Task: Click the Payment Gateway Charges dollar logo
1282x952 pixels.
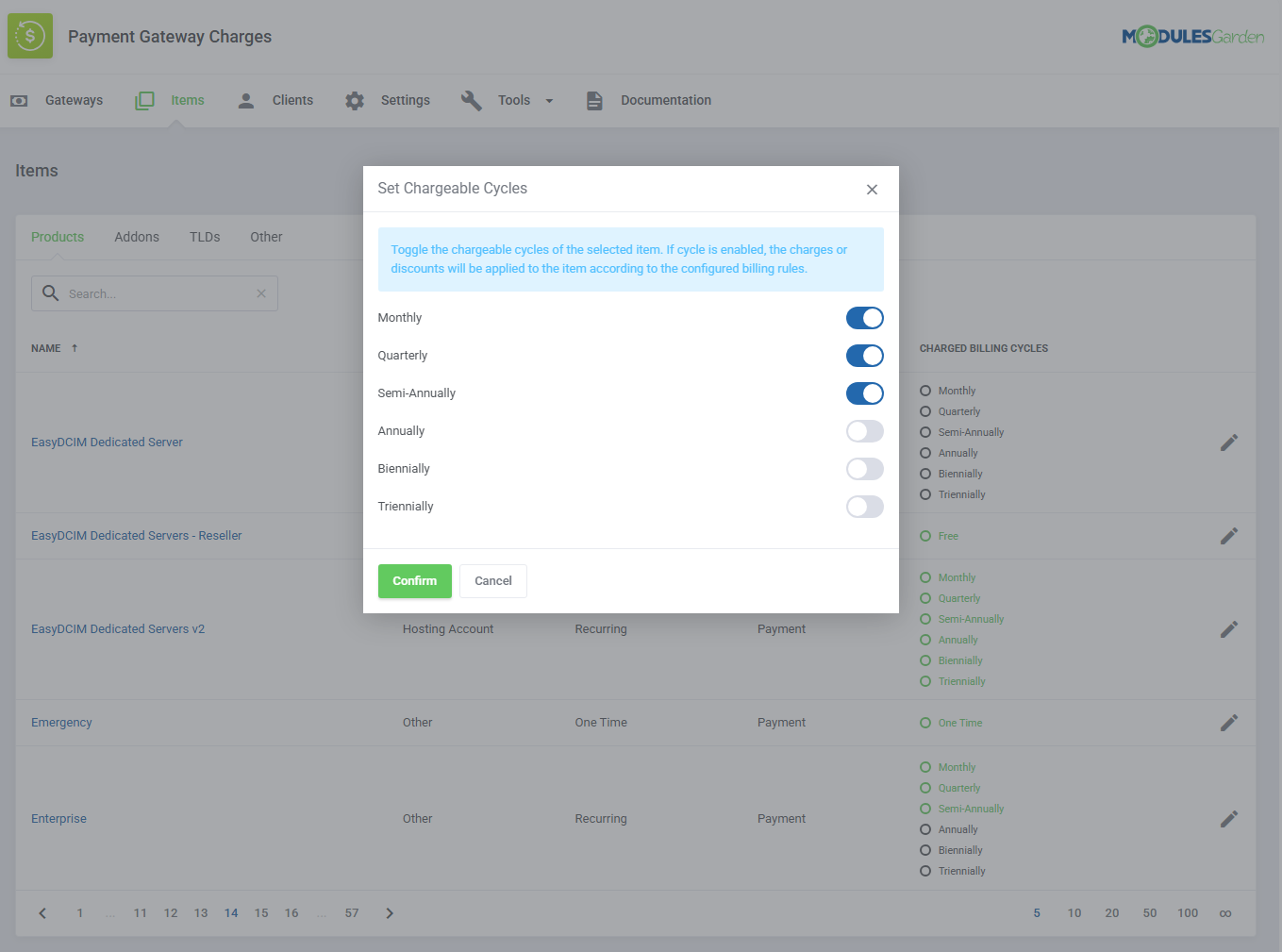Action: click(29, 35)
